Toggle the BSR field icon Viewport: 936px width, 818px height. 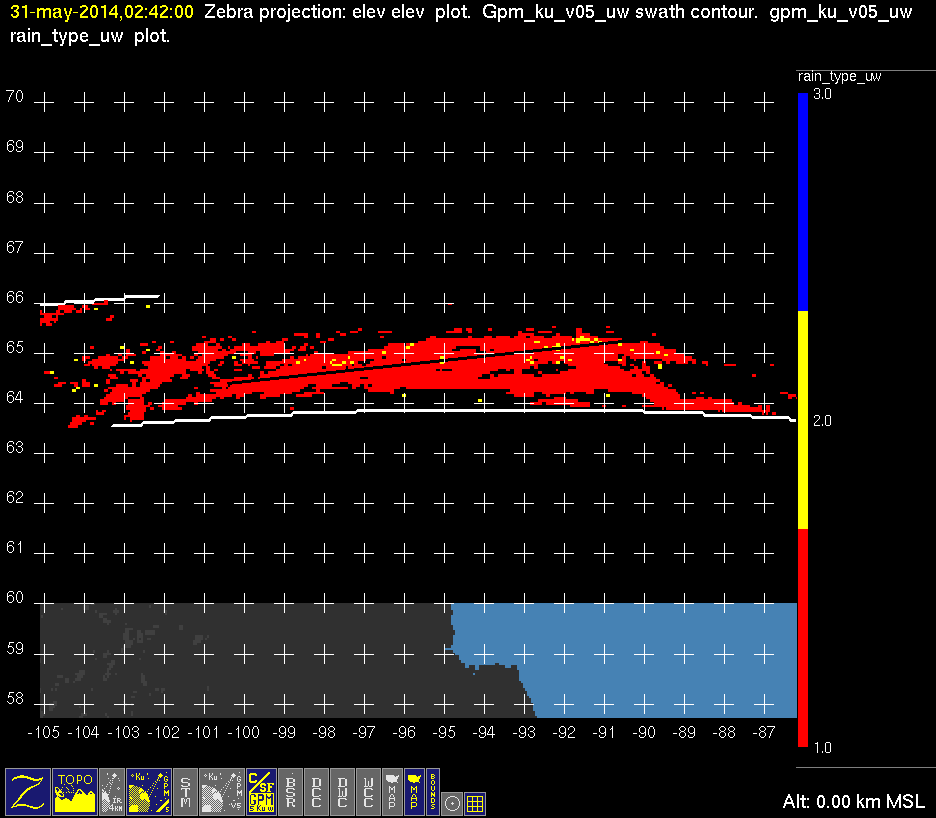pyautogui.click(x=291, y=791)
